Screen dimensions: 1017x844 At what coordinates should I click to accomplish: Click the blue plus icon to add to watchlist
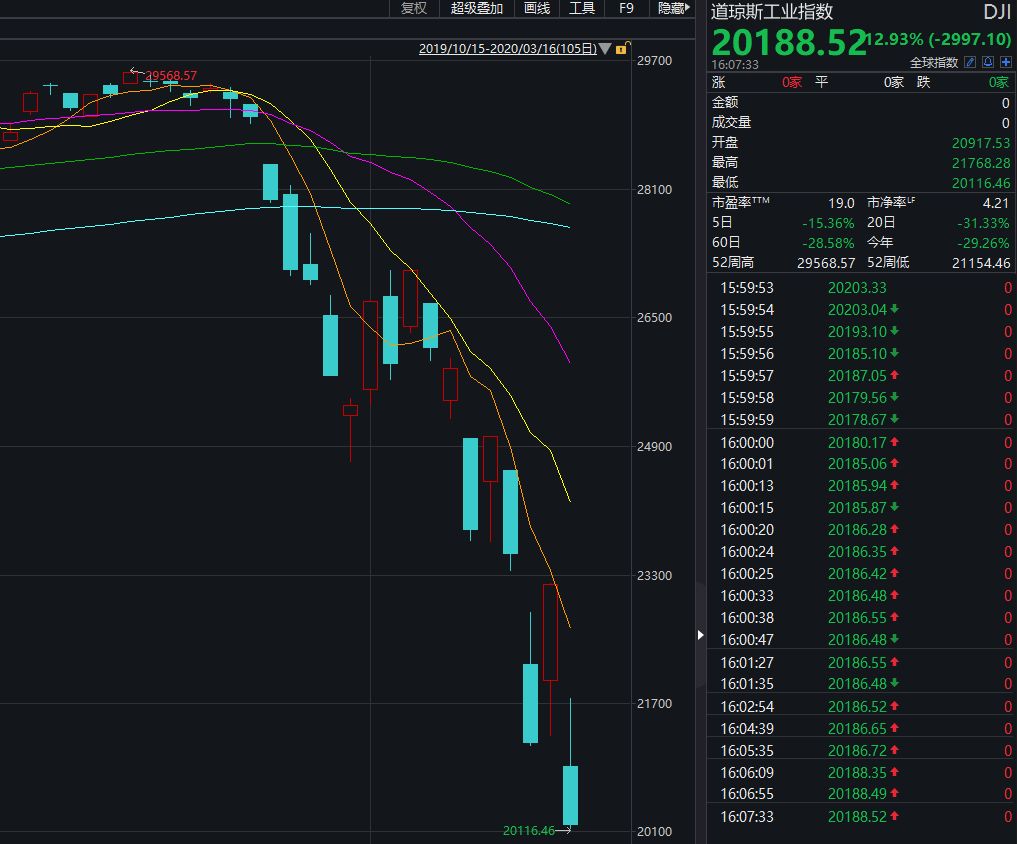click(1006, 62)
